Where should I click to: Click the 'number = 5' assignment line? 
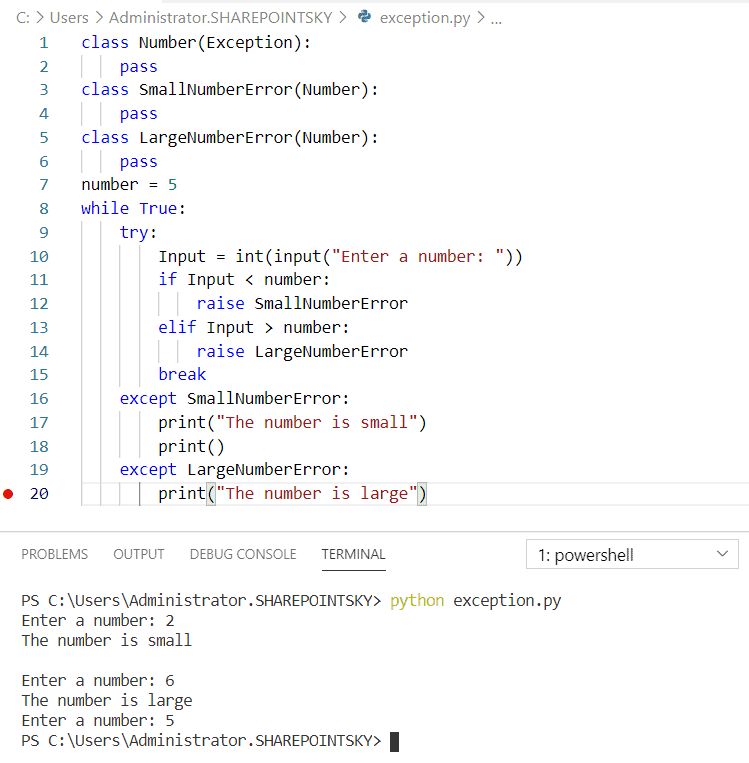click(129, 185)
